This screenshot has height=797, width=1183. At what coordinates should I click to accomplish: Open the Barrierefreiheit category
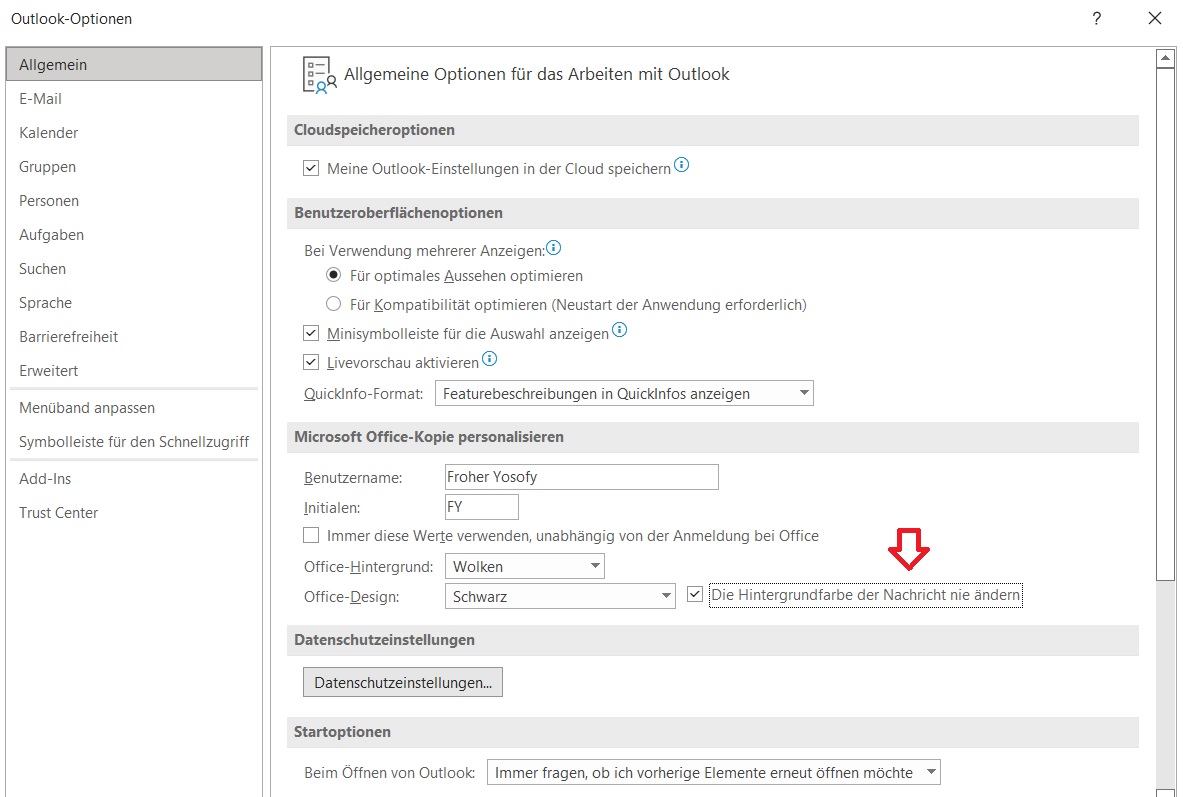tap(134, 336)
